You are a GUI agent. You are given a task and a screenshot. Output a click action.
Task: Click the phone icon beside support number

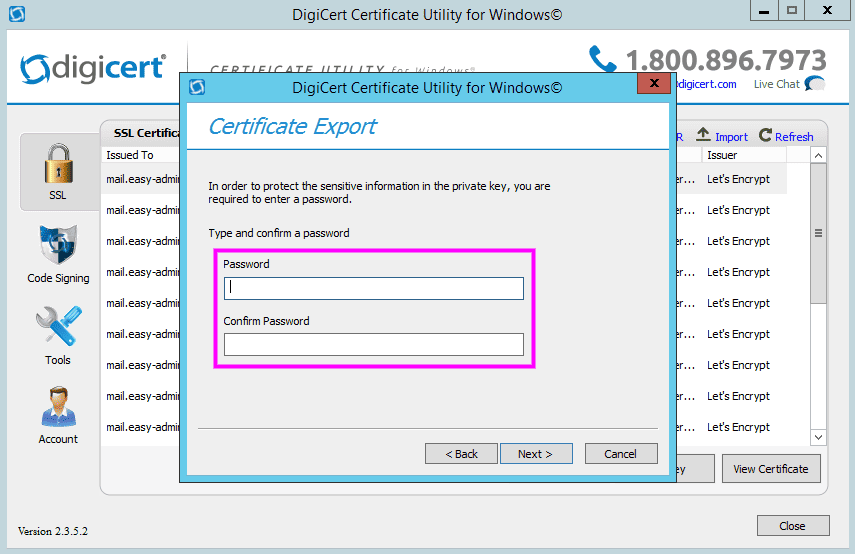click(603, 59)
